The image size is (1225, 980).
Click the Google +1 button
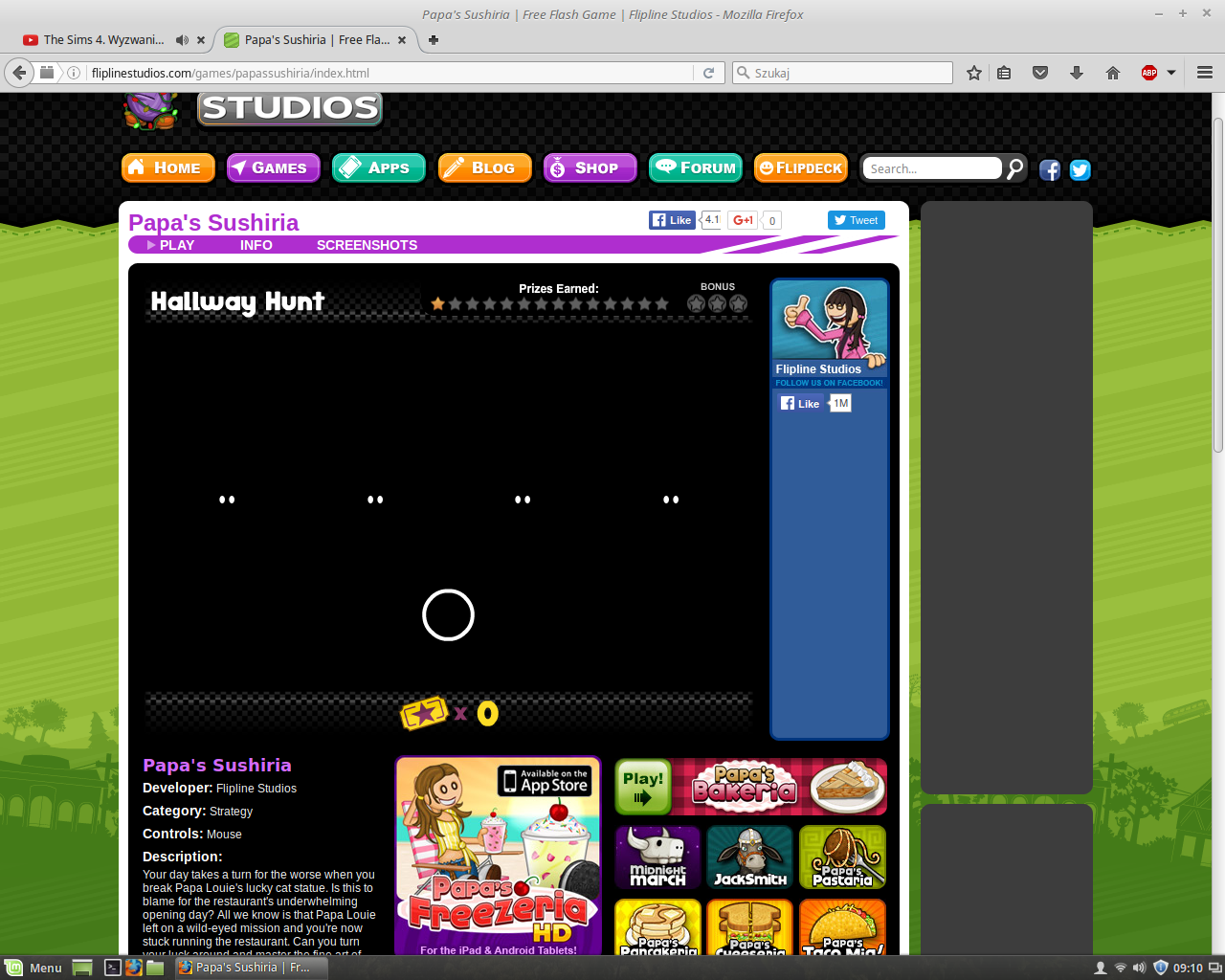click(743, 220)
